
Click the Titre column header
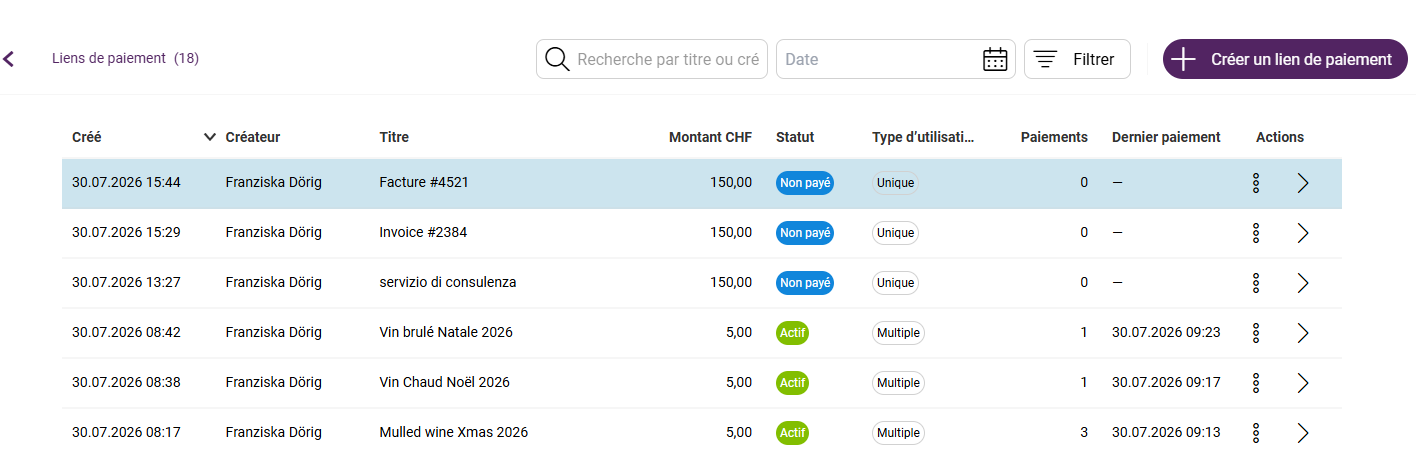pyautogui.click(x=394, y=137)
